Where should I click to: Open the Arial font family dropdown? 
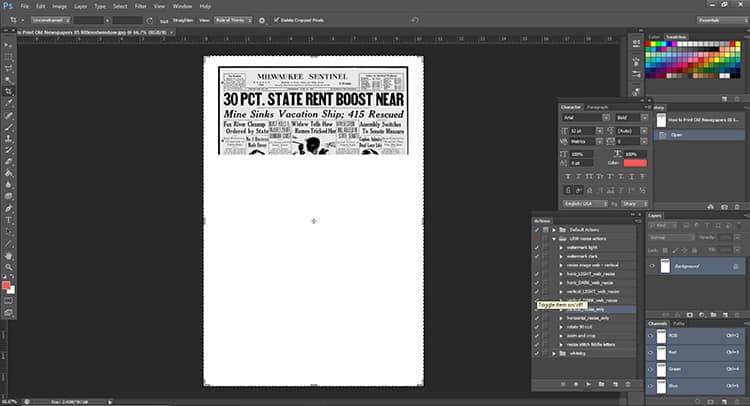pos(585,118)
